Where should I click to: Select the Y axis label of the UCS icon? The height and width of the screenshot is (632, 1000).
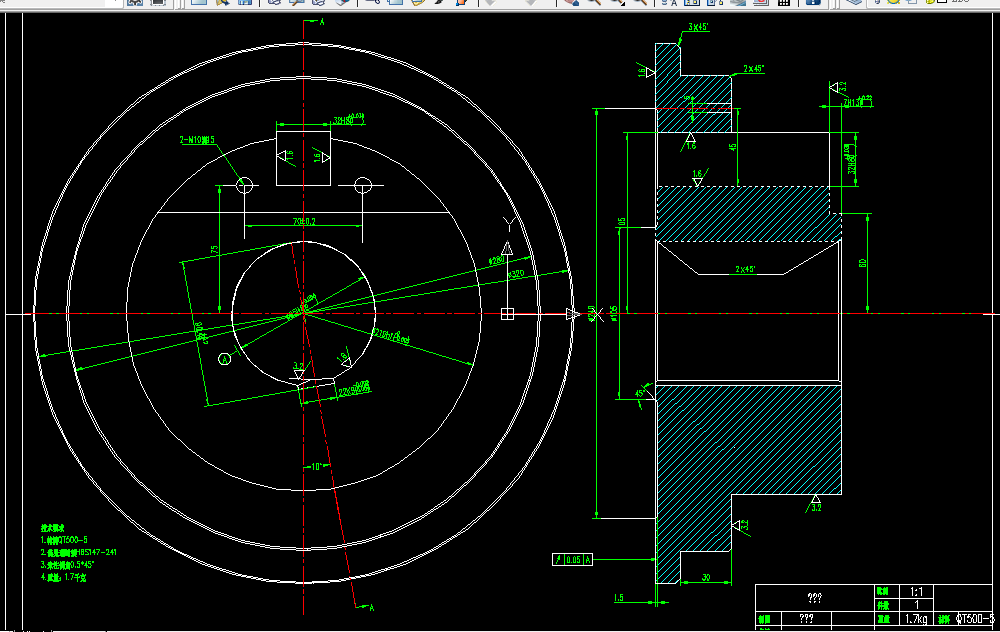click(508, 224)
